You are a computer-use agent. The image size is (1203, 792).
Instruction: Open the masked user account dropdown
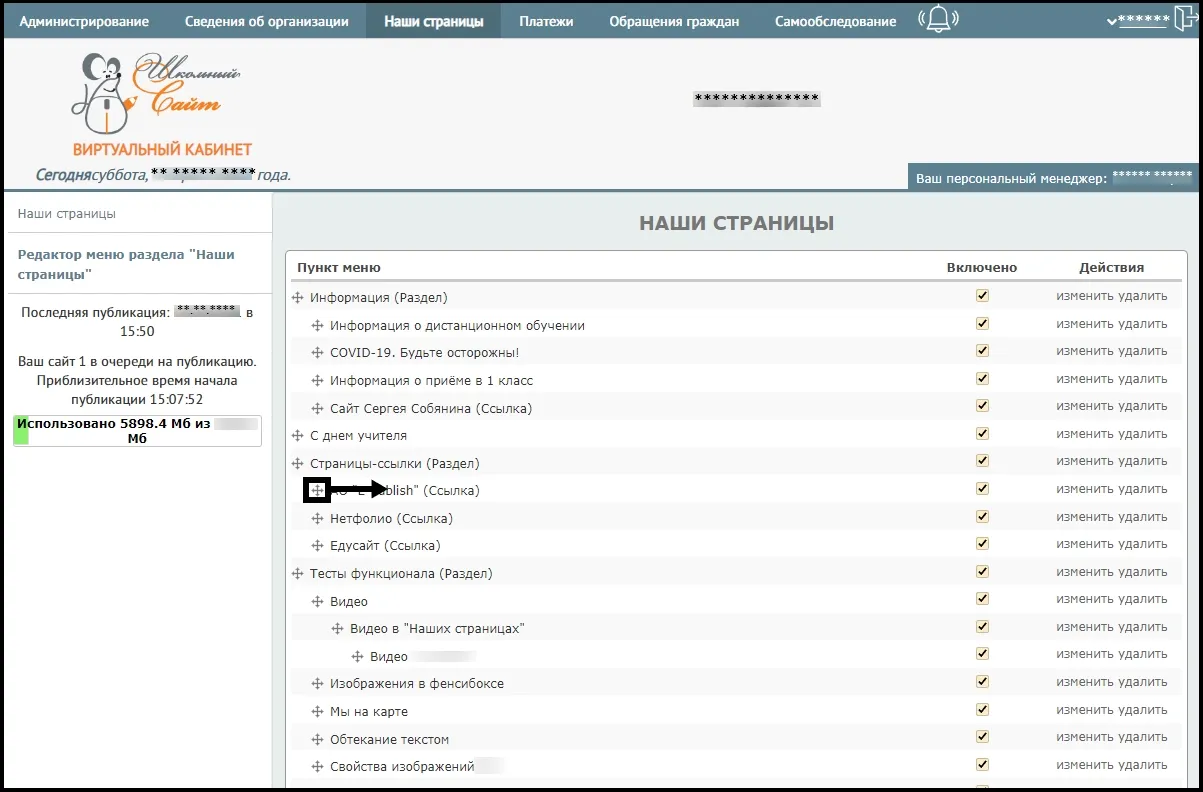pos(1138,21)
